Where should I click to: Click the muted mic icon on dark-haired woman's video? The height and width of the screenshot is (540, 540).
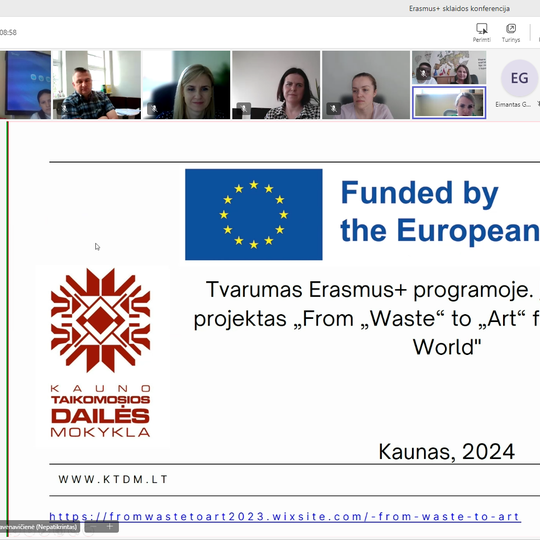click(243, 109)
